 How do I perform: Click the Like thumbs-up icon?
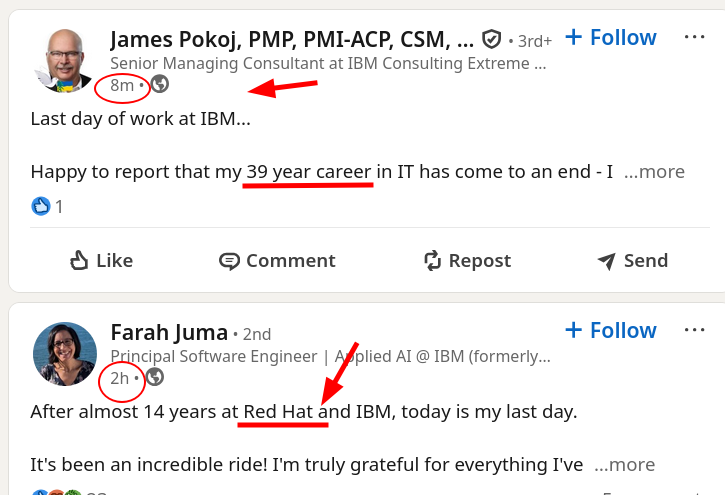click(81, 261)
